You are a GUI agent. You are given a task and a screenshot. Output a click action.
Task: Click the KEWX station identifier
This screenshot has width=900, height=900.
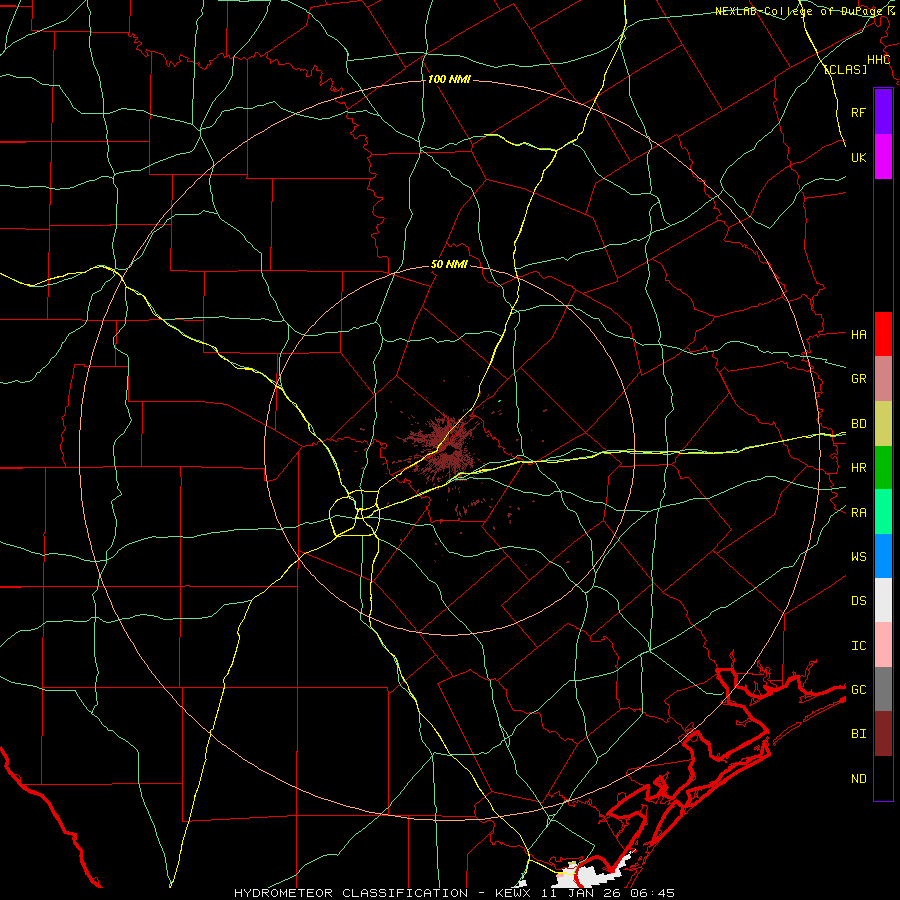click(x=514, y=893)
